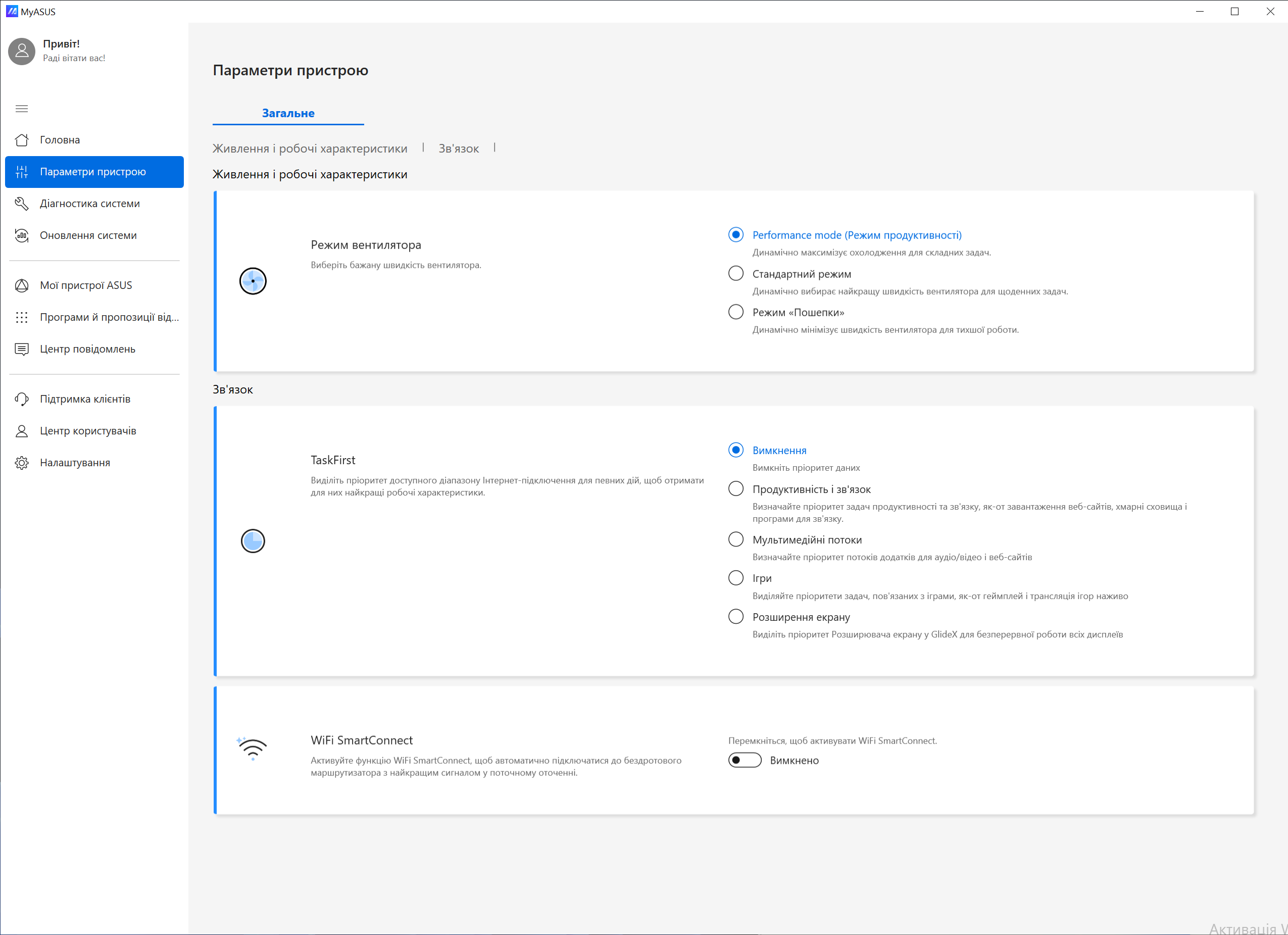Click the Режим вентилятора heading
The height and width of the screenshot is (935, 1288).
[366, 245]
